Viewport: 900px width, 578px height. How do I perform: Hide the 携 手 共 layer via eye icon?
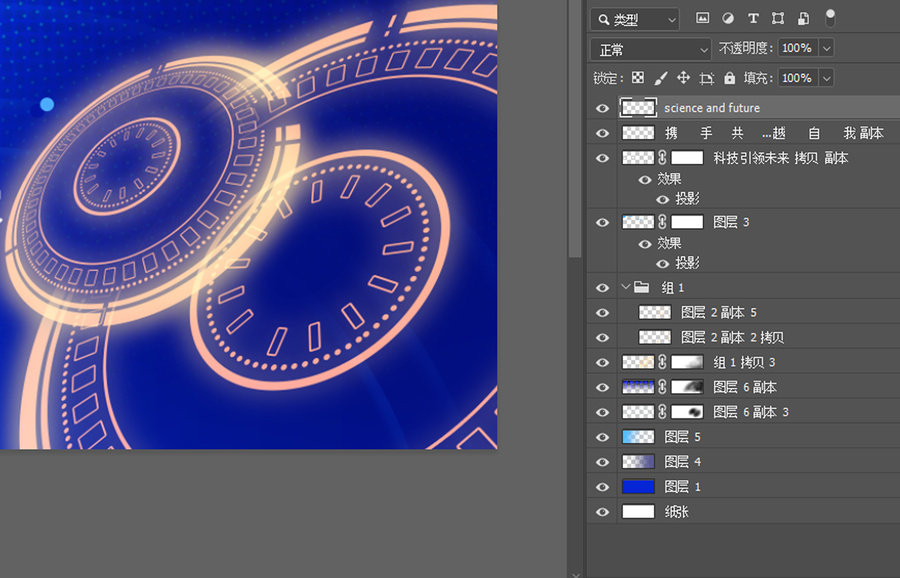pyautogui.click(x=602, y=133)
